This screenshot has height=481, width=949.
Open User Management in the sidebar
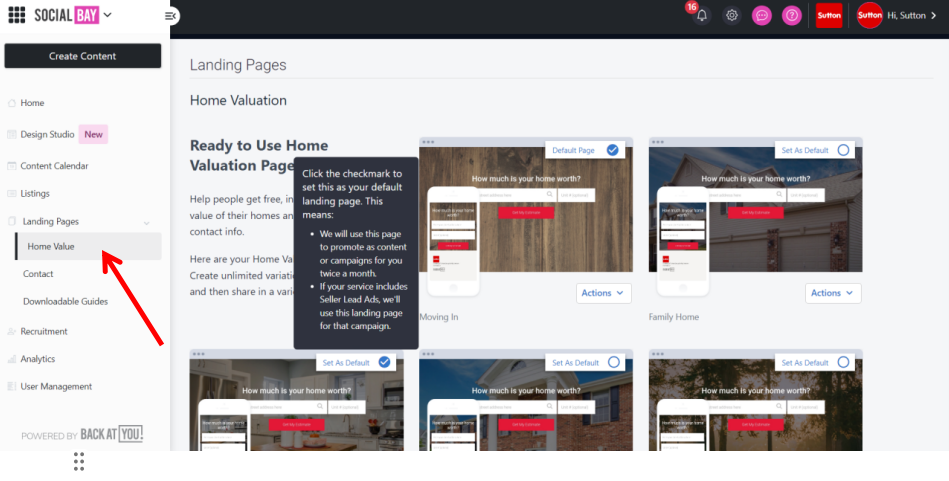click(x=56, y=387)
